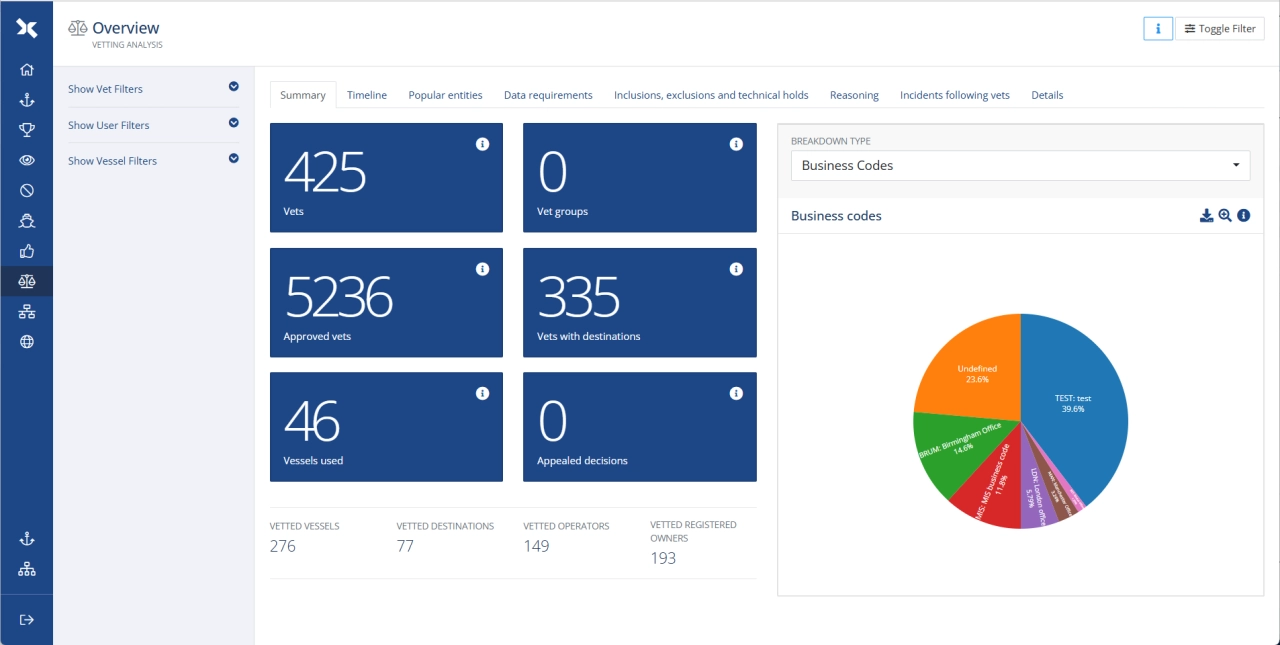Open the Reasoning tab
This screenshot has width=1280, height=645.
click(854, 95)
